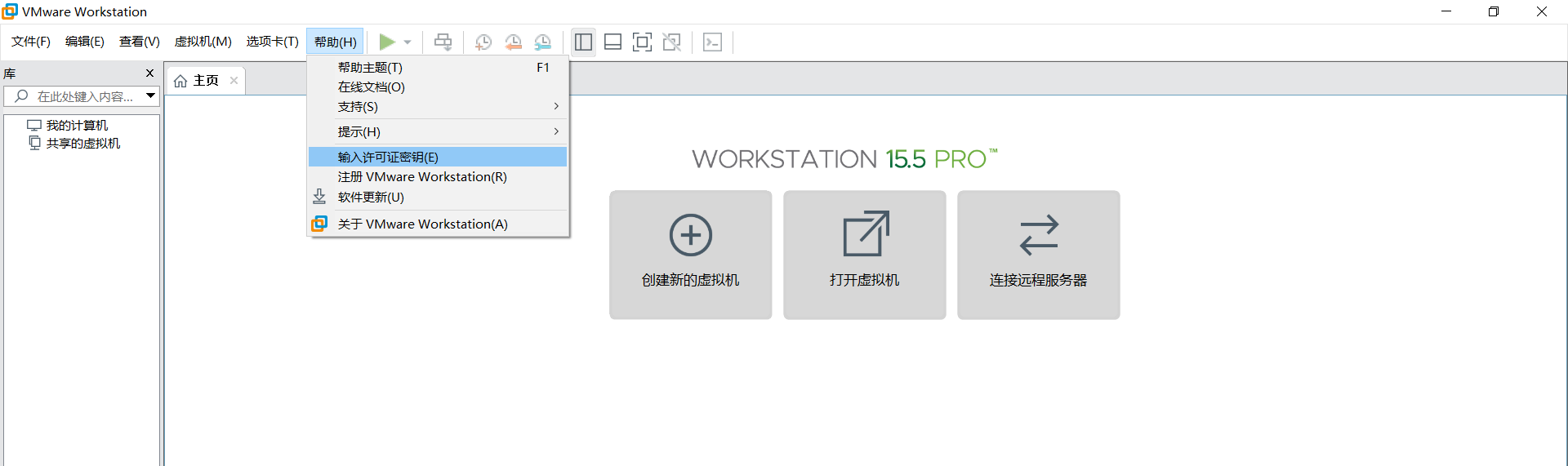The width and height of the screenshot is (1568, 466).
Task: Click the download icon beside 软件更新
Action: [319, 197]
